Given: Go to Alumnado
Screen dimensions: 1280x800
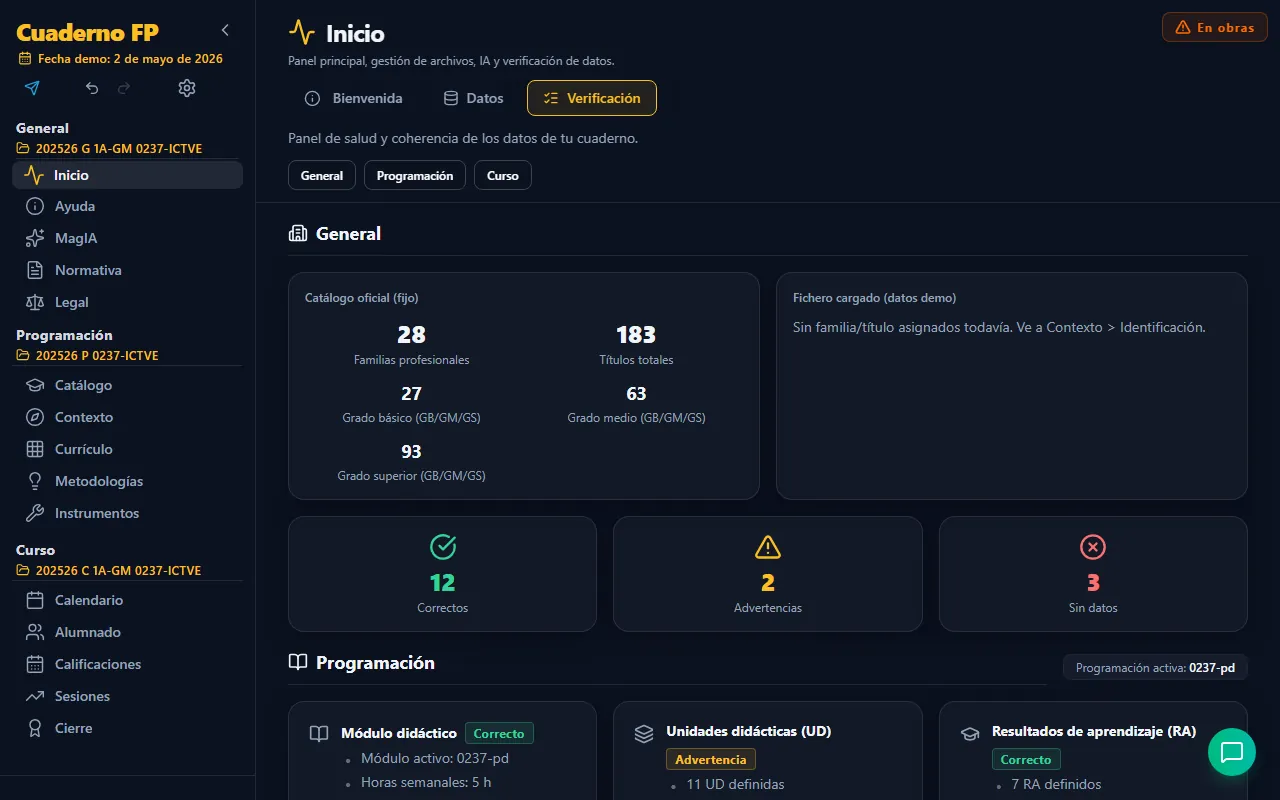Looking at the screenshot, I should (x=127, y=632).
